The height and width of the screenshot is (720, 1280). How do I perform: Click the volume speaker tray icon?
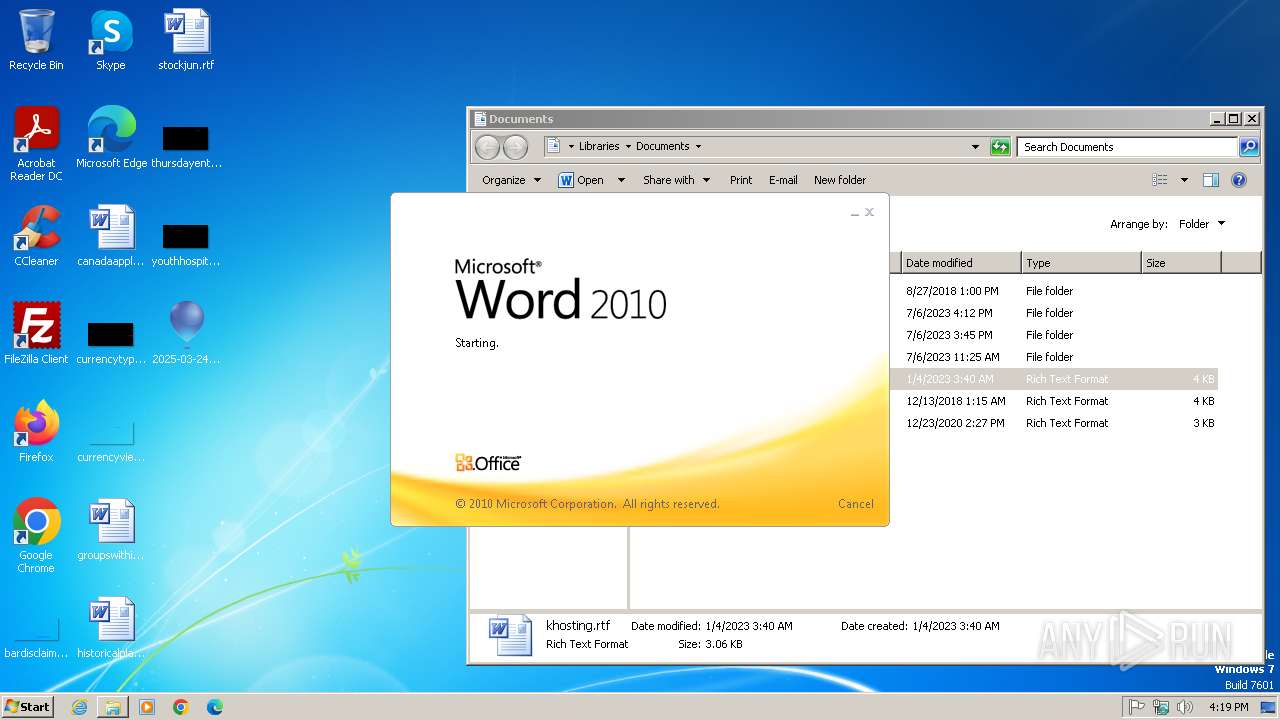(x=1185, y=707)
